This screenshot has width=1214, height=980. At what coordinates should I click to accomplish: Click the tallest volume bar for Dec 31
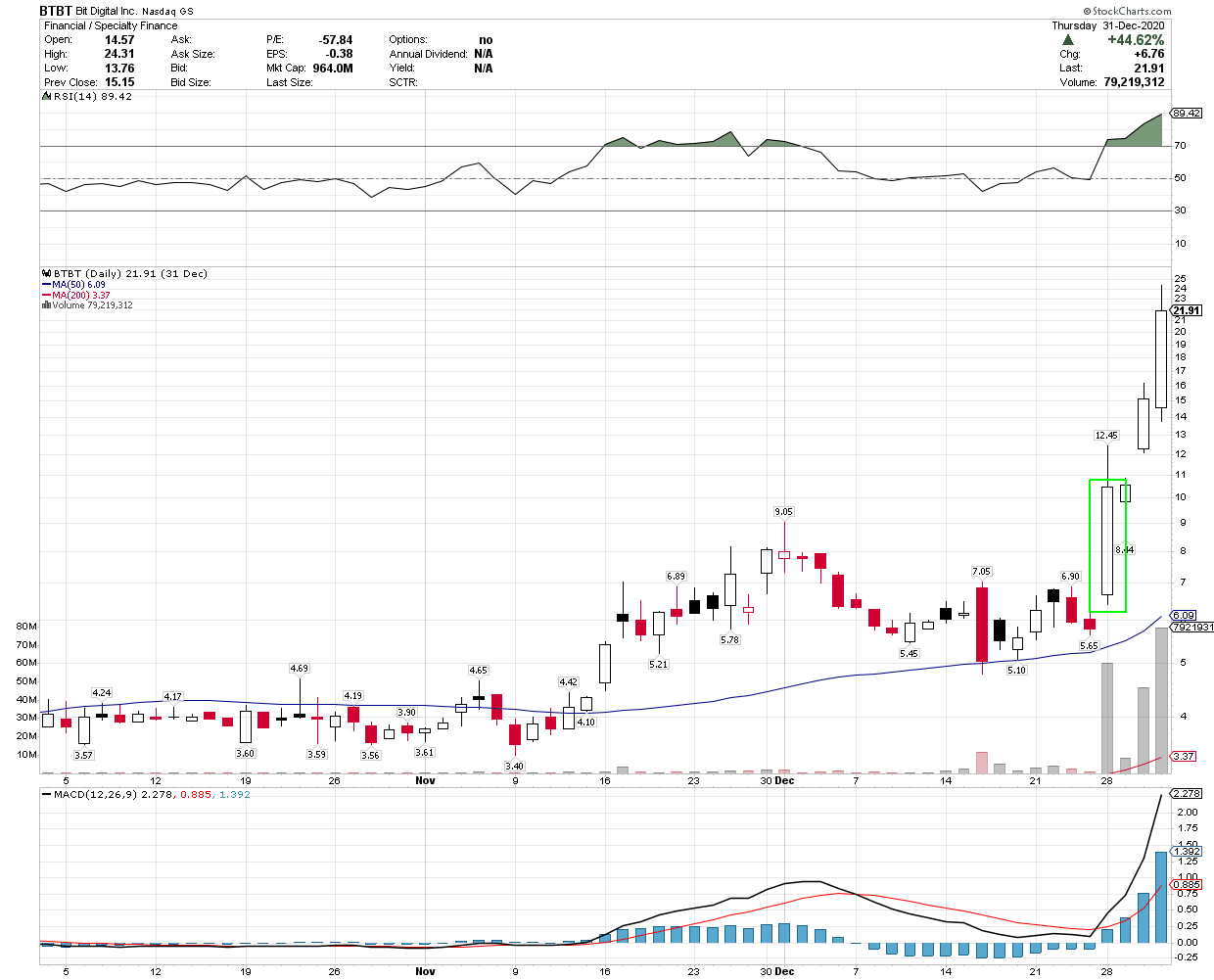tap(1161, 701)
